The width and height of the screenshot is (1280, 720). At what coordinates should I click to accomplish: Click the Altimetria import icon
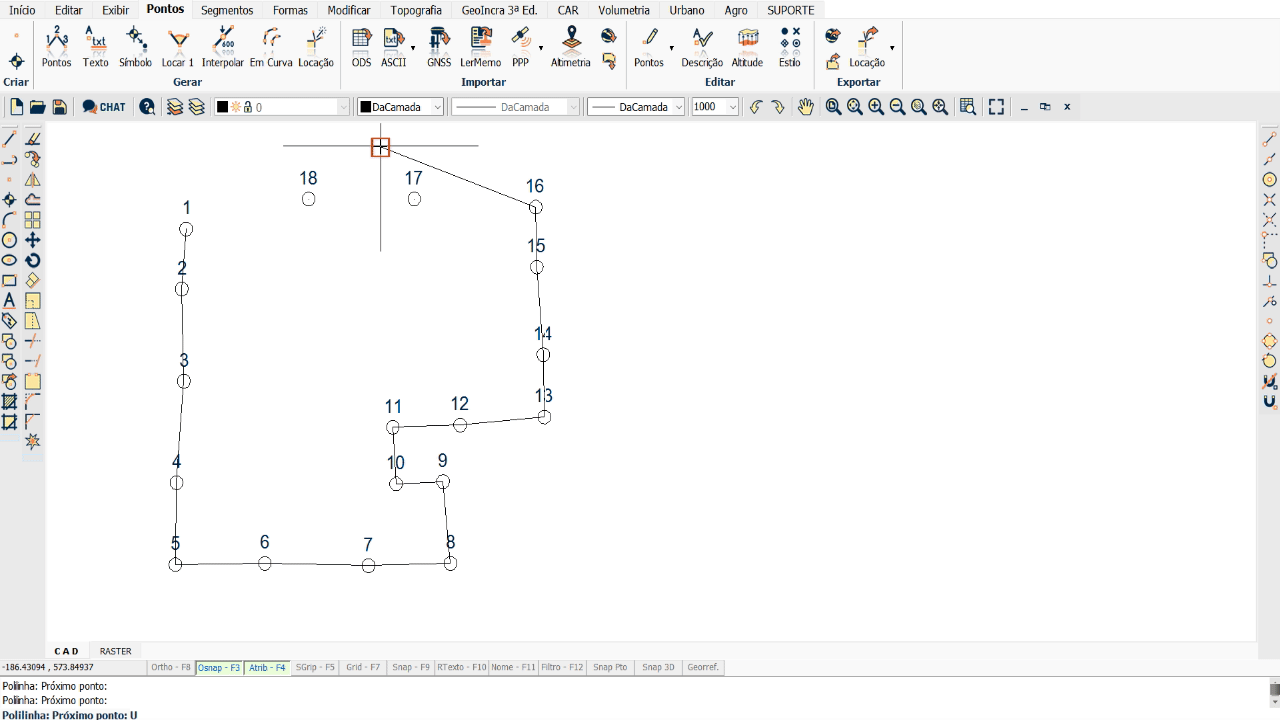pyautogui.click(x=570, y=47)
